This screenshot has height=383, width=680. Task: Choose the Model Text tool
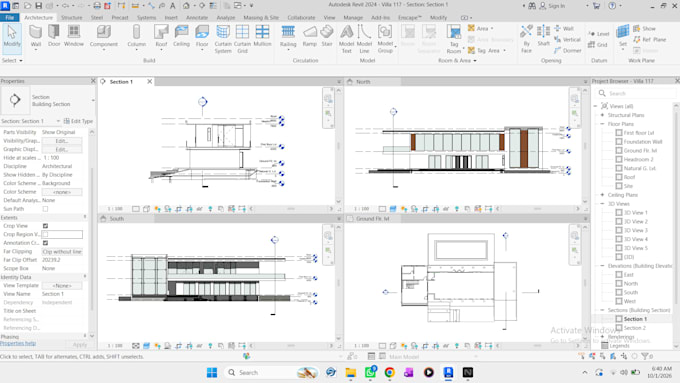(x=346, y=39)
